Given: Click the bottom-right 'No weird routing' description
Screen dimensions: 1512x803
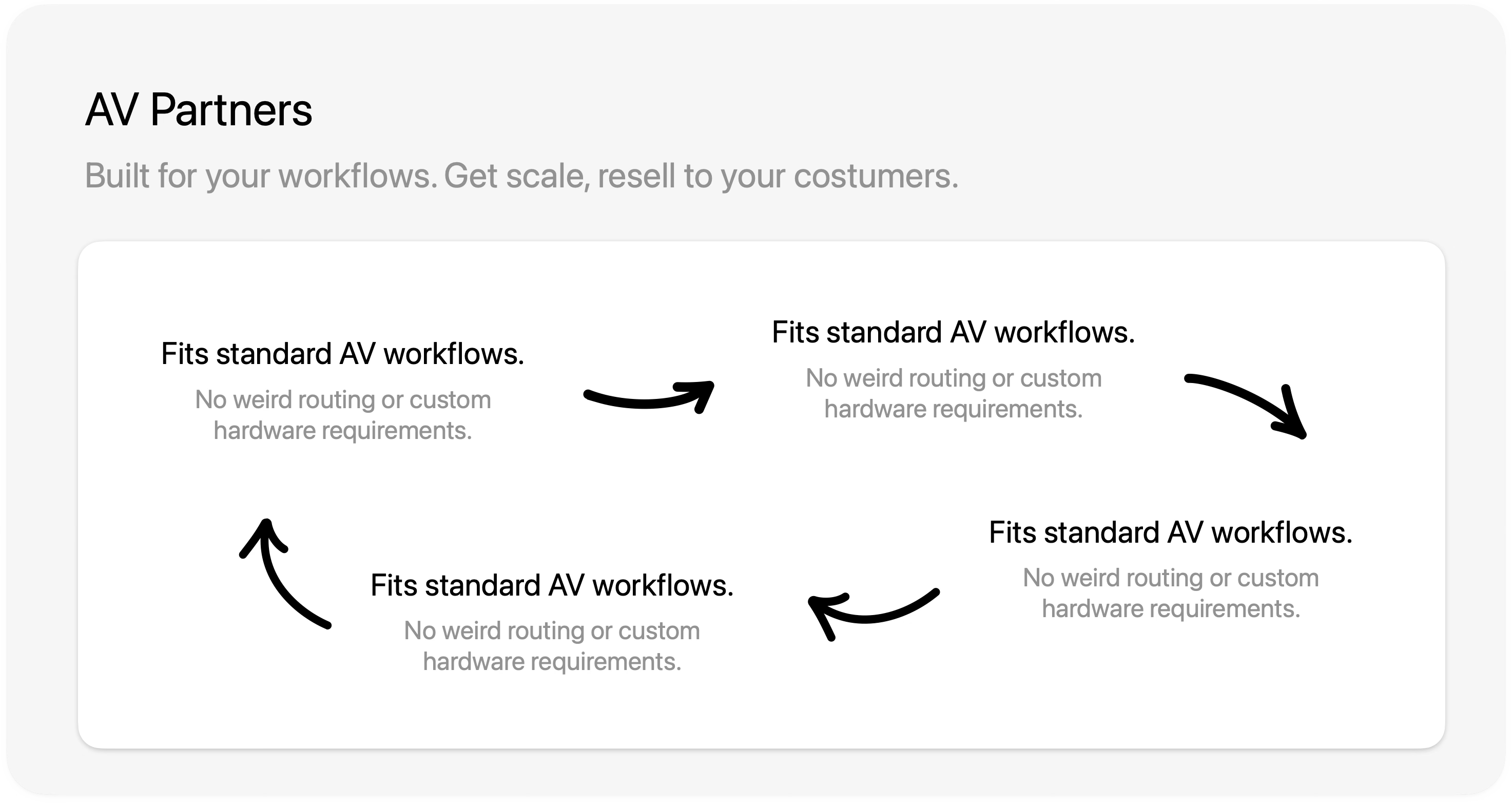Looking at the screenshot, I should click(1170, 578).
